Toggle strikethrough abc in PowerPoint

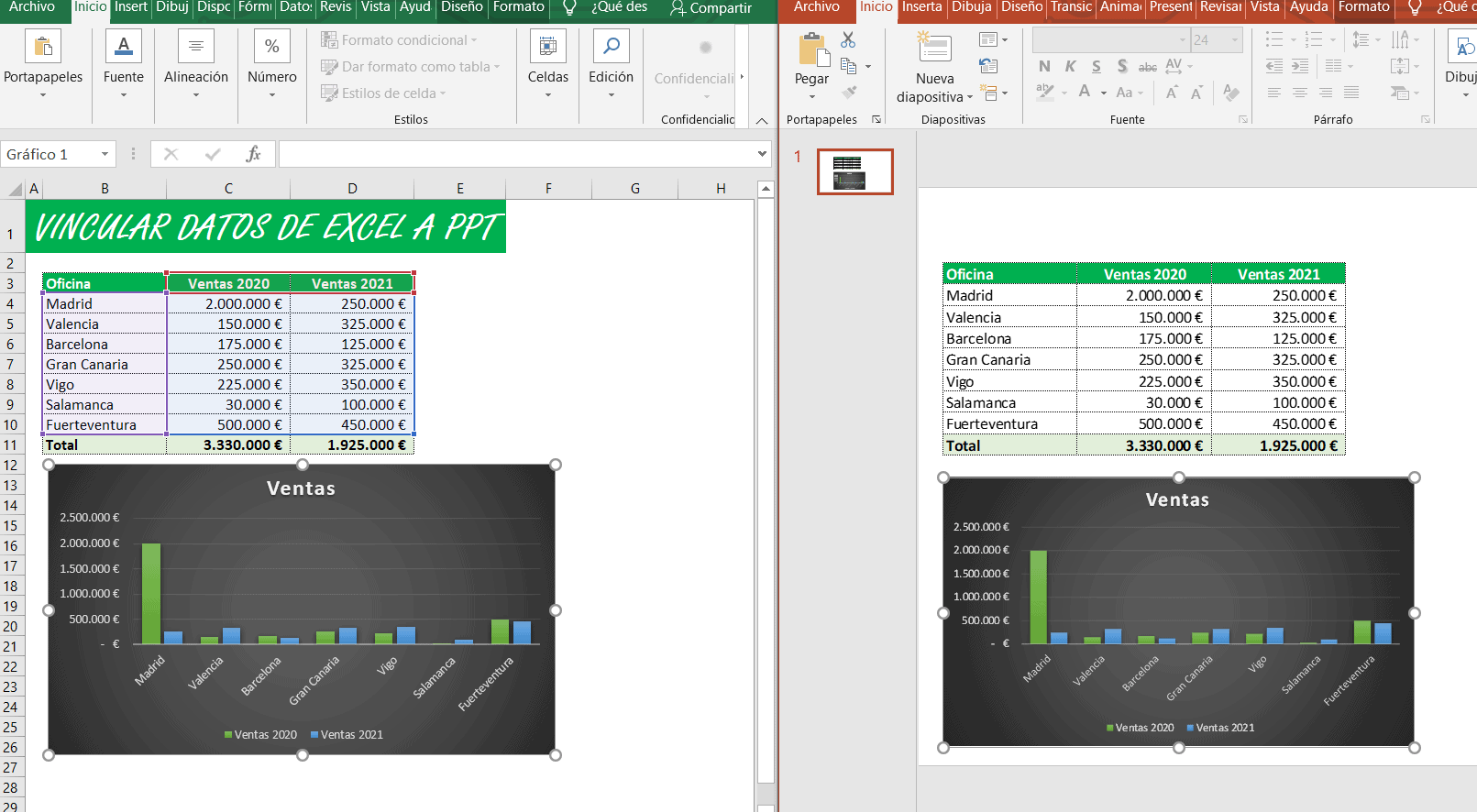[1148, 66]
